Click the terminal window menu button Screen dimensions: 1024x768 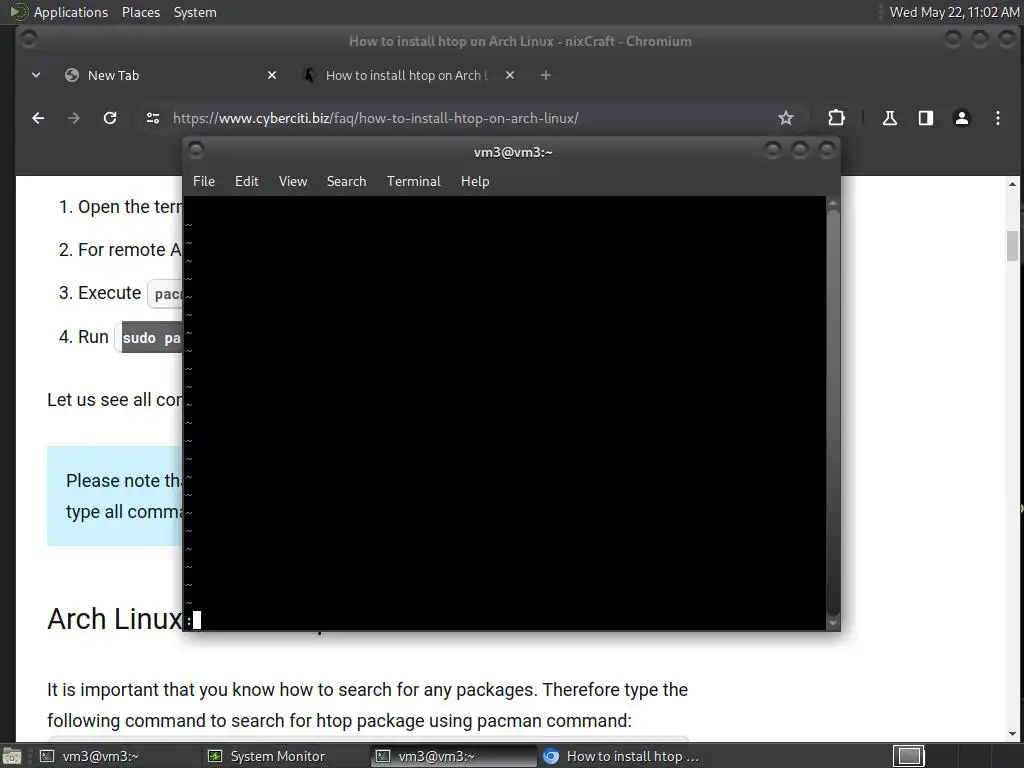pos(196,151)
